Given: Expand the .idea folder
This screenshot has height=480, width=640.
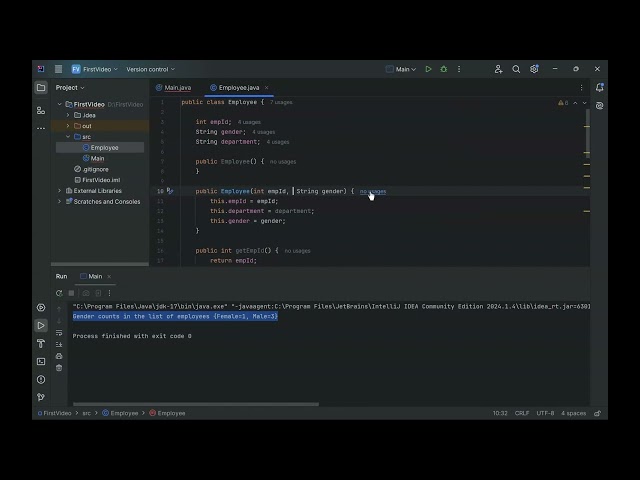Looking at the screenshot, I should pos(68,115).
